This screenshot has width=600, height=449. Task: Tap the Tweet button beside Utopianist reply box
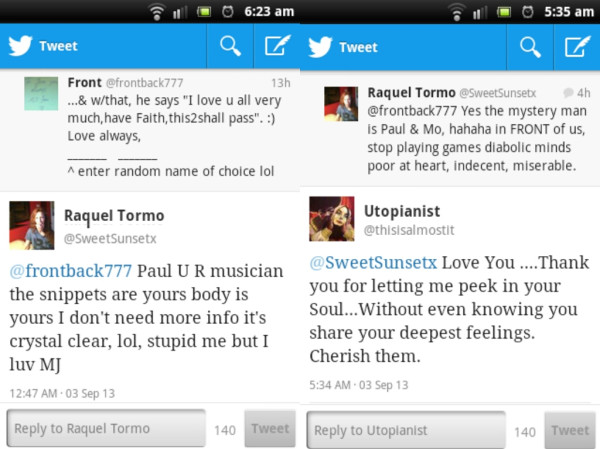[x=570, y=430]
